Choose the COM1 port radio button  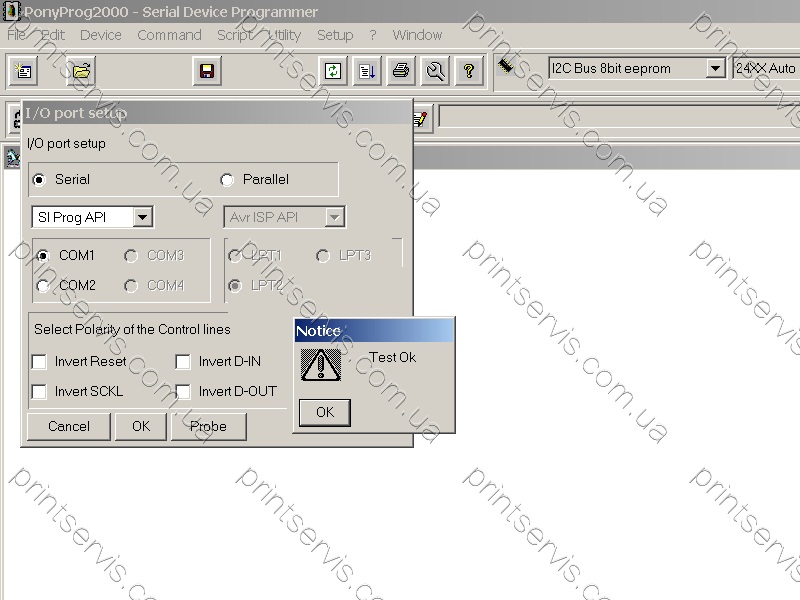[43, 256]
